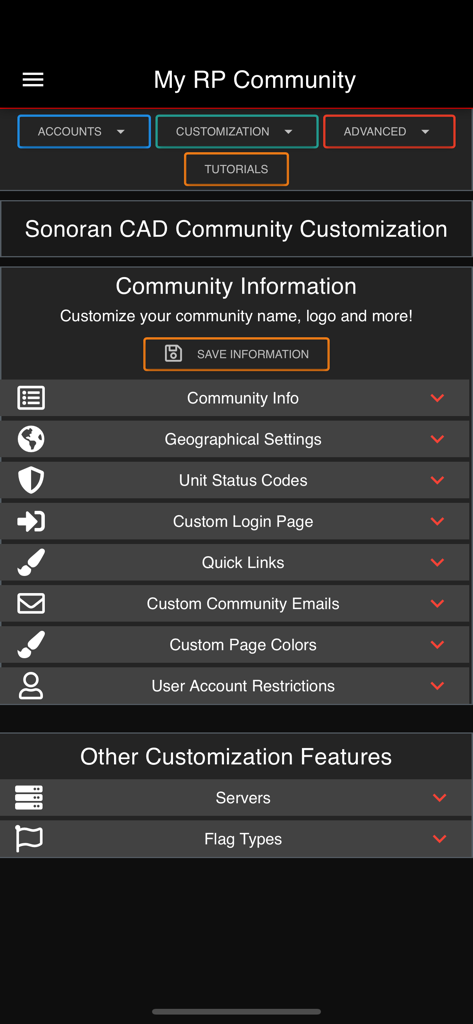Viewport: 473px width, 1024px height.
Task: Select the Custom Page Colors row label
Action: (x=243, y=645)
